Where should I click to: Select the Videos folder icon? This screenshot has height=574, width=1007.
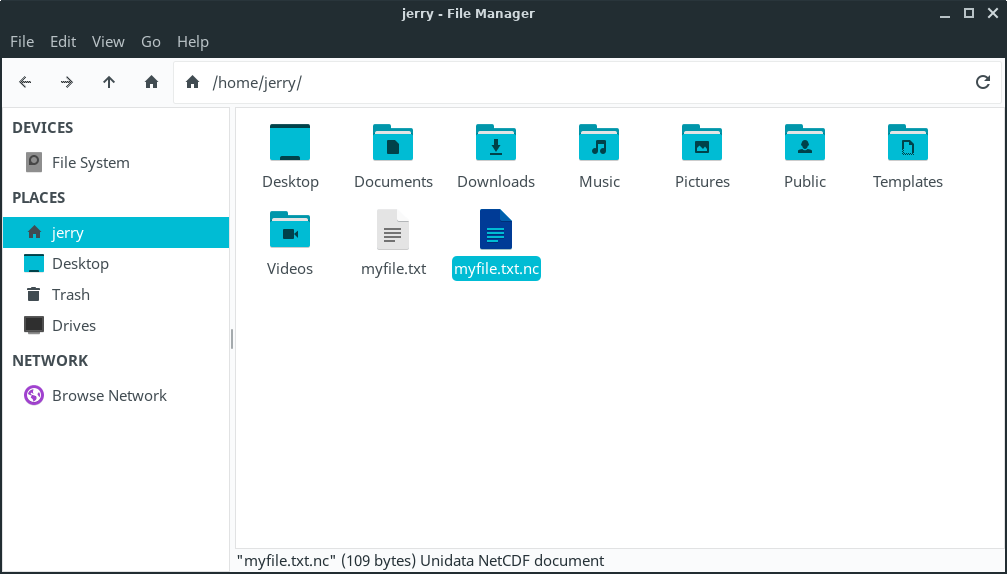[290, 231]
